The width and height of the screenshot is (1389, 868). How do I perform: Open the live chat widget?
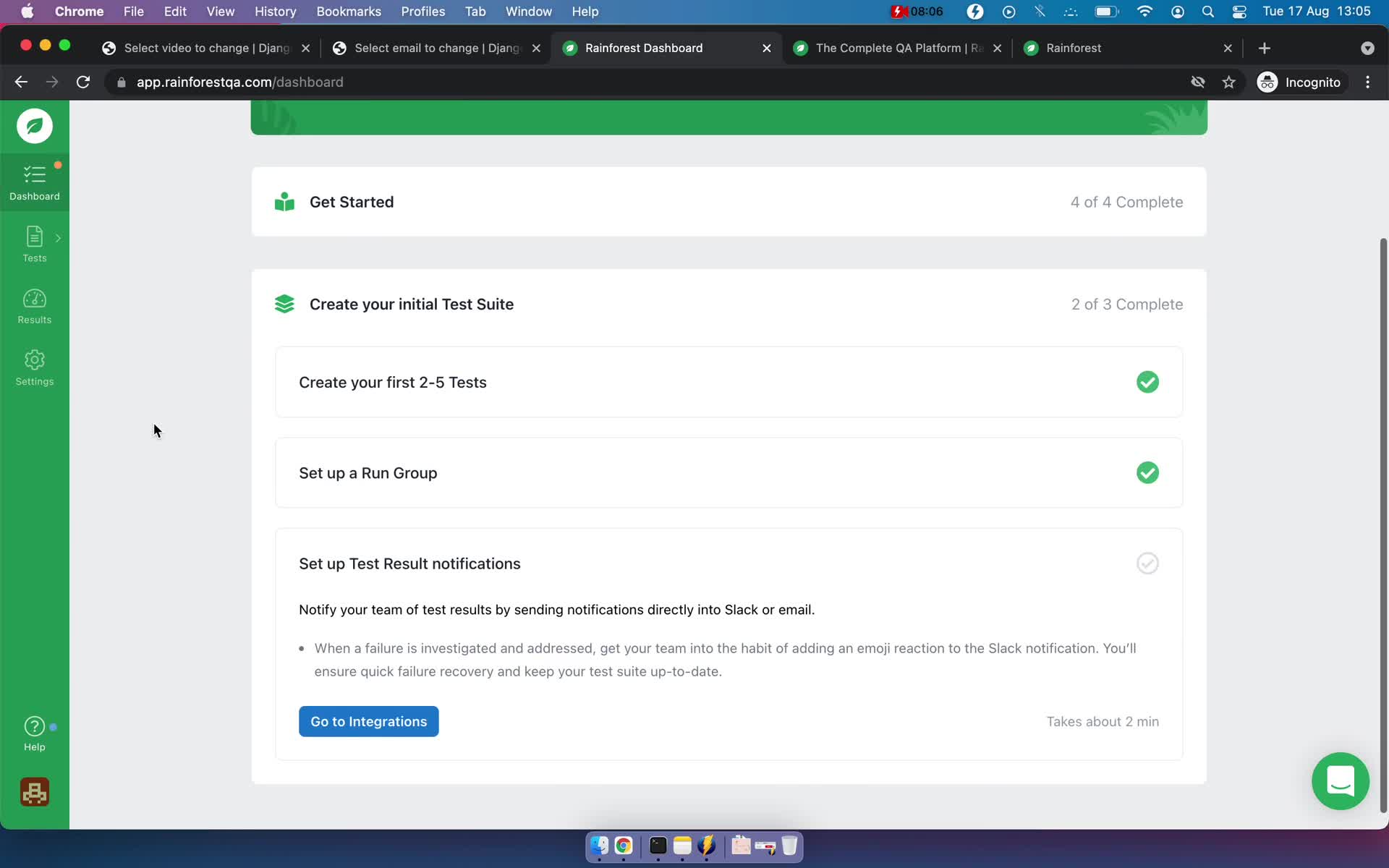(x=1341, y=781)
